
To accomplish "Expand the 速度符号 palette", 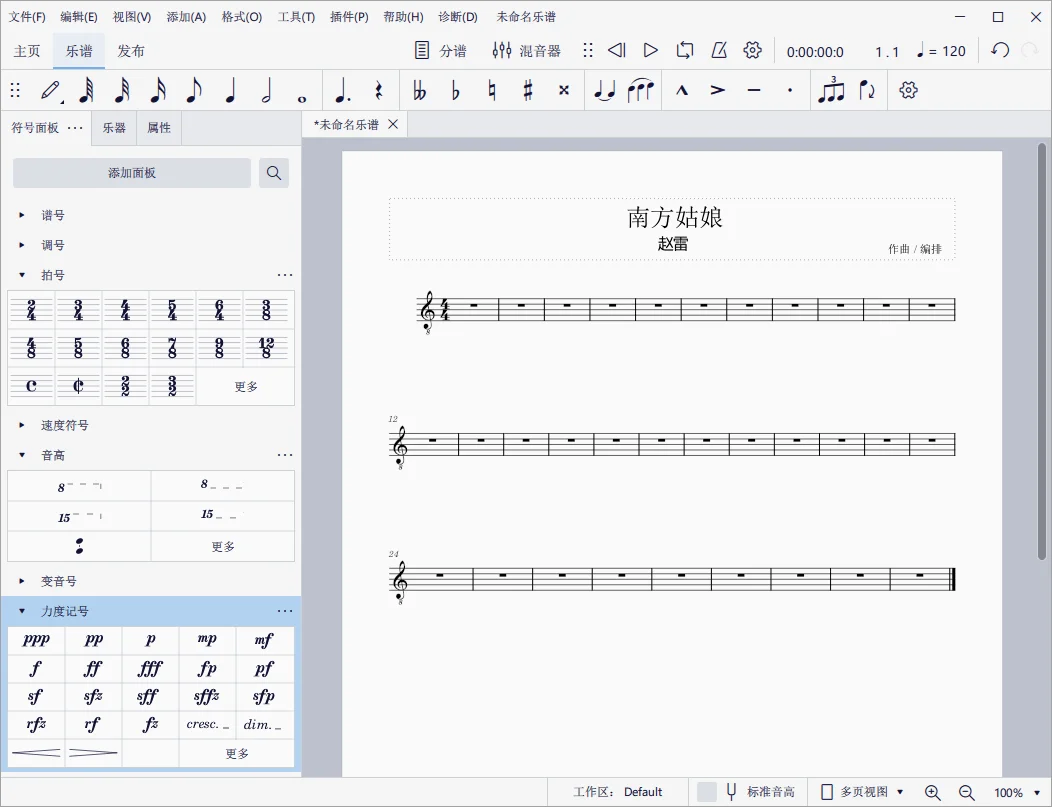I will tap(21, 425).
